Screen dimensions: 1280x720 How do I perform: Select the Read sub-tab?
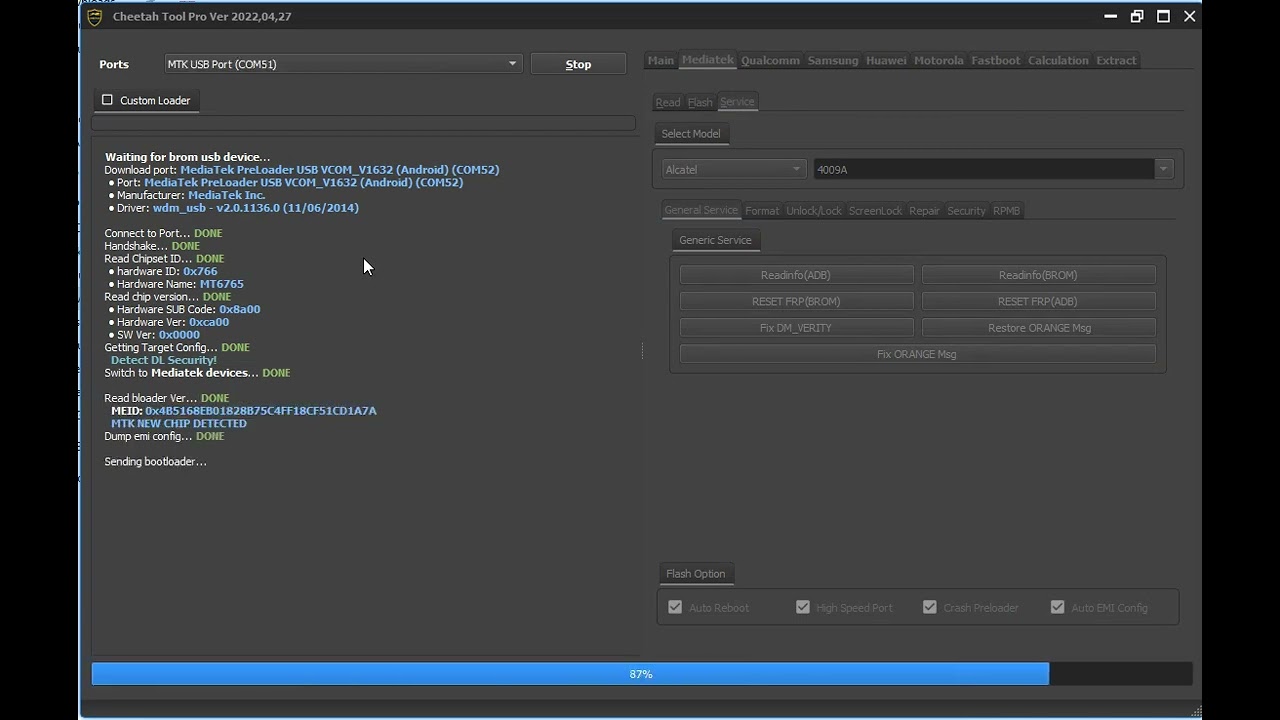click(x=668, y=102)
